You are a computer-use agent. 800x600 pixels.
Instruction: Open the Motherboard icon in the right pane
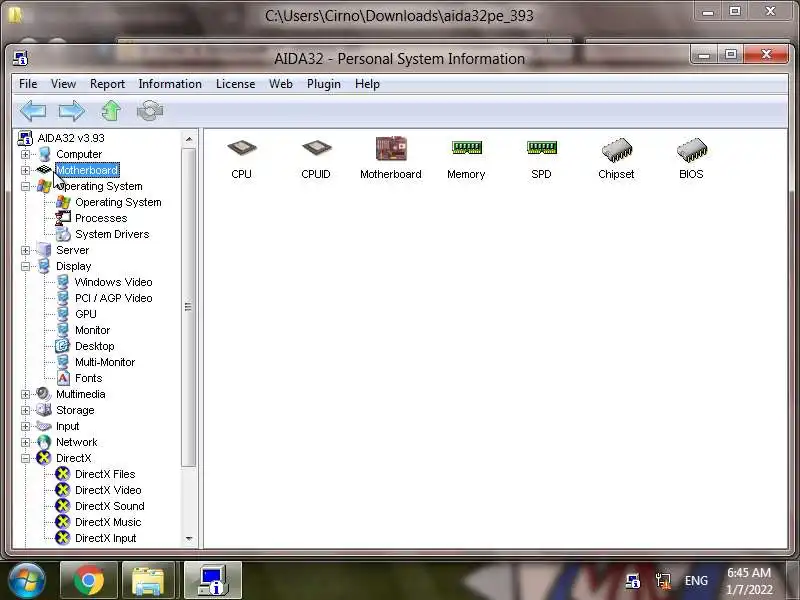[391, 158]
